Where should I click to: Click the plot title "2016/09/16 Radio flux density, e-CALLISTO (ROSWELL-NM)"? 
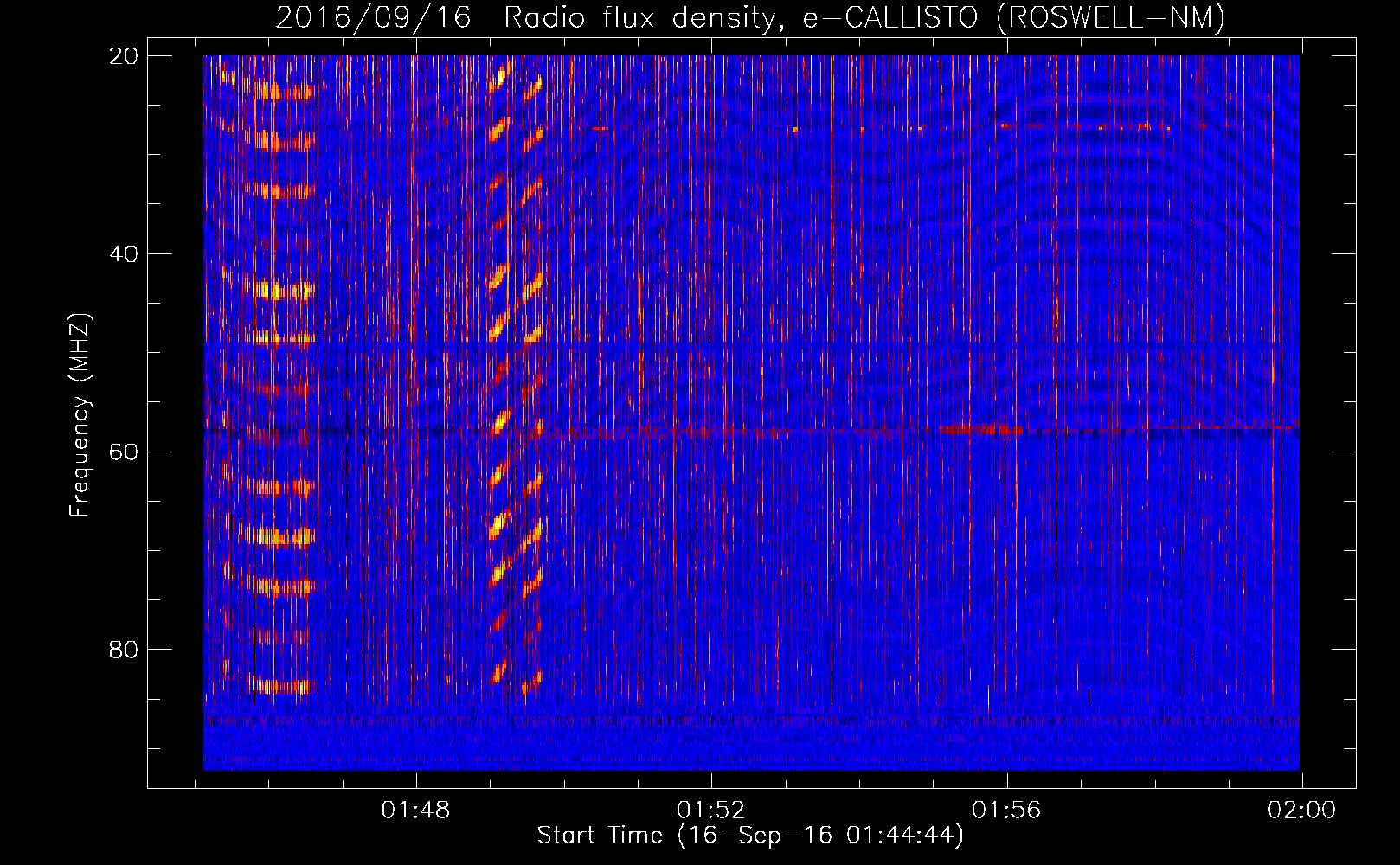coord(750,17)
